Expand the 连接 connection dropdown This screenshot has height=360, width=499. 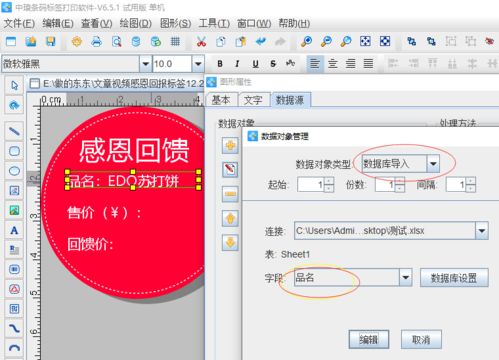pyautogui.click(x=482, y=231)
